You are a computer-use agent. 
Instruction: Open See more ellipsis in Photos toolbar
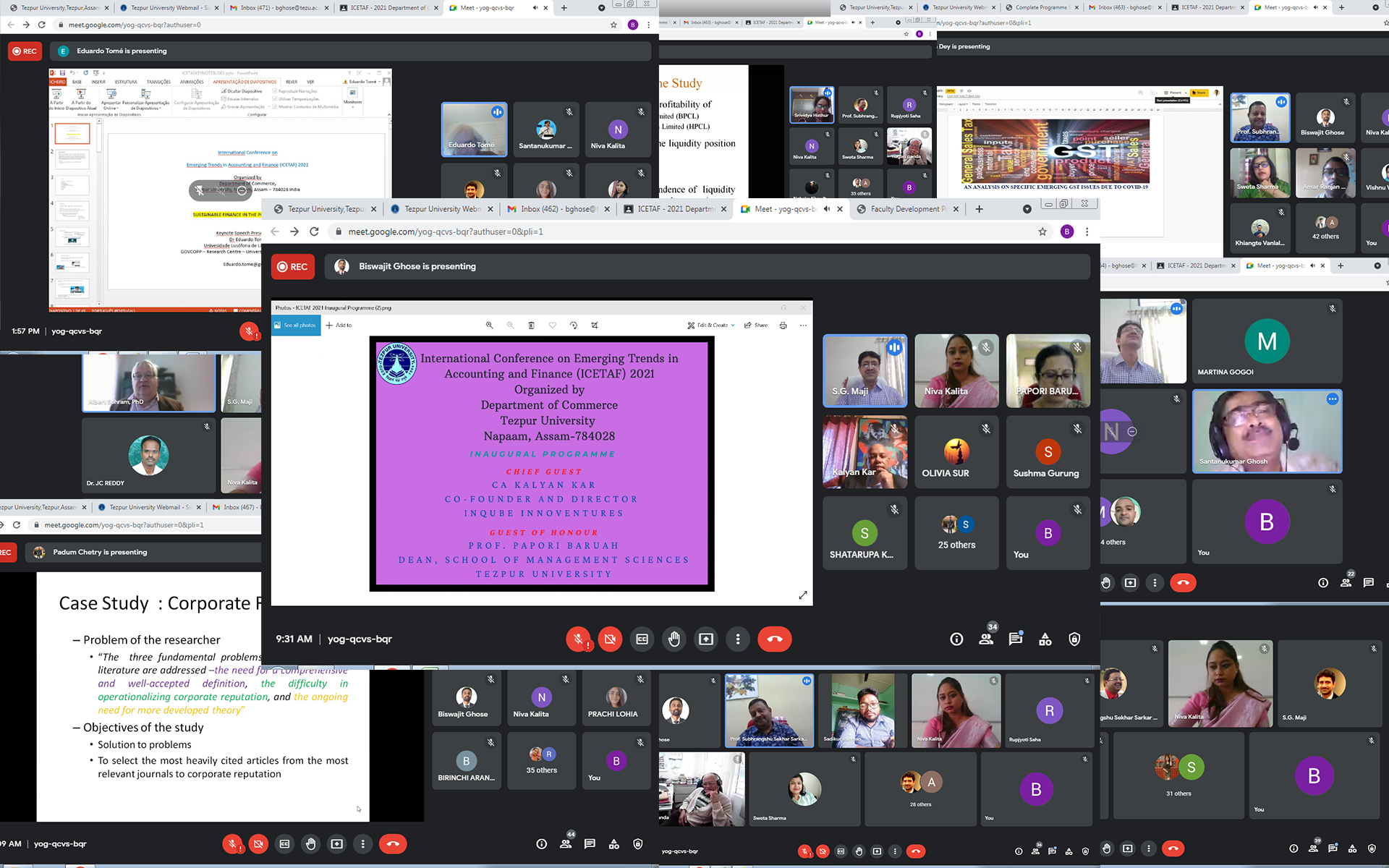coord(803,325)
